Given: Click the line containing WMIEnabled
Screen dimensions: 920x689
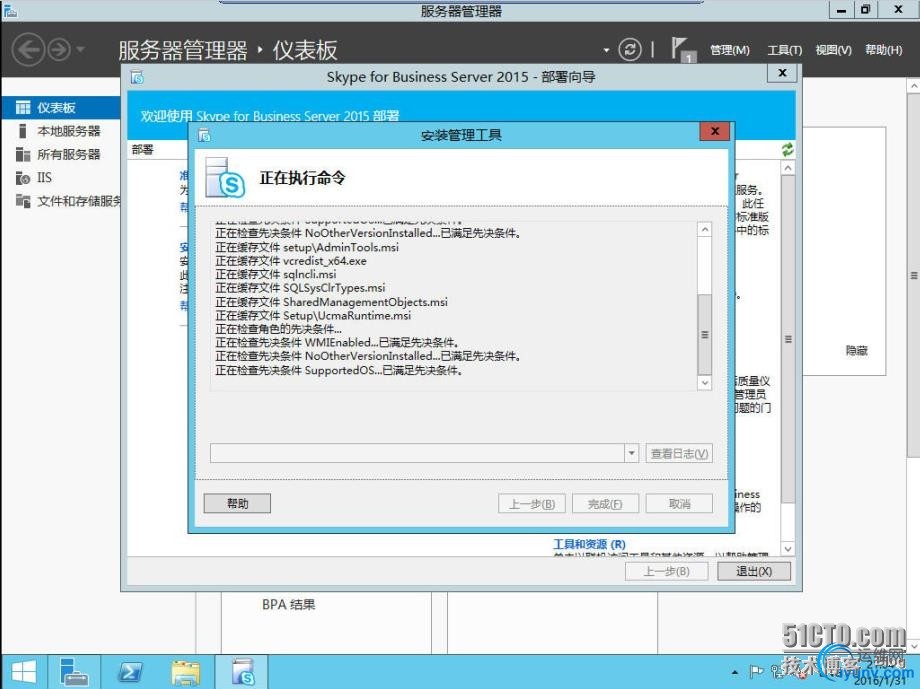Looking at the screenshot, I should [337, 342].
